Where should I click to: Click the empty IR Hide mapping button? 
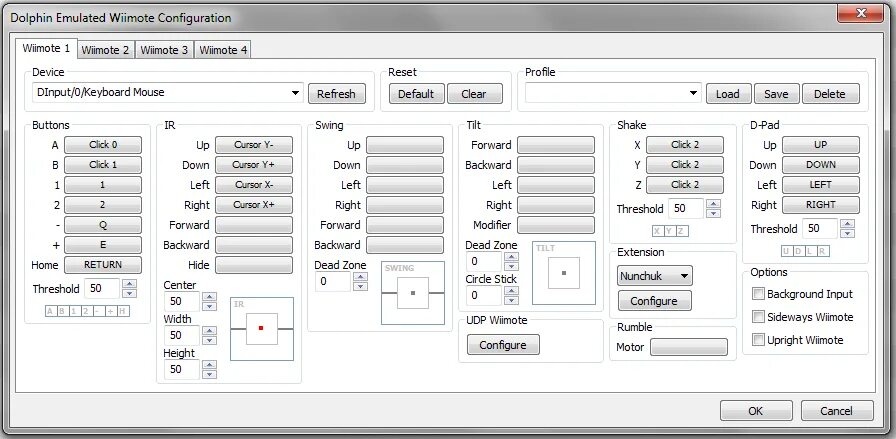tap(254, 265)
